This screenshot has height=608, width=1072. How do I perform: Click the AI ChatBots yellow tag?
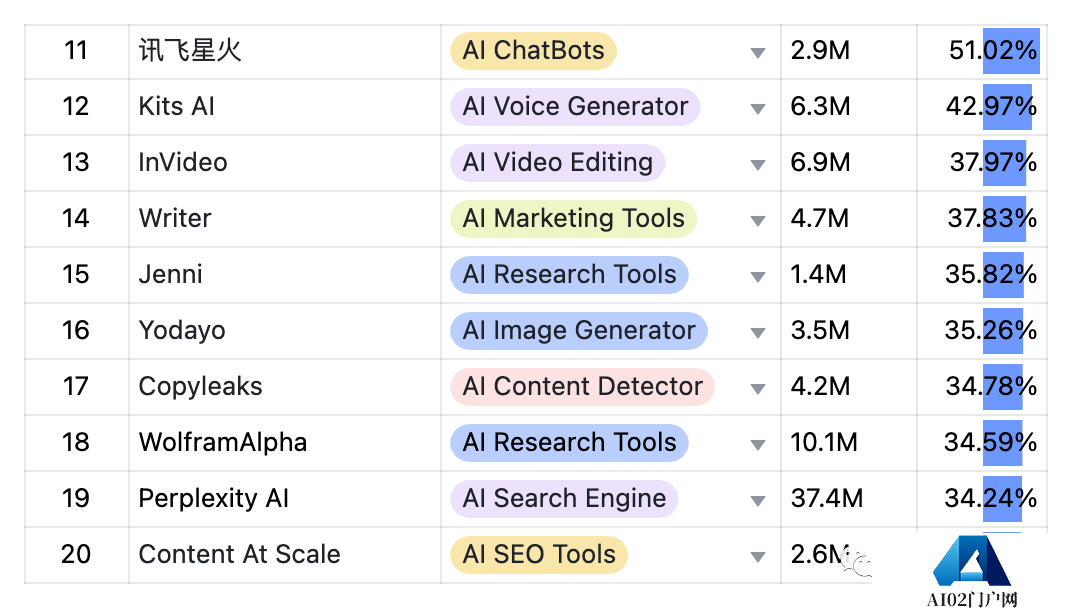(533, 51)
